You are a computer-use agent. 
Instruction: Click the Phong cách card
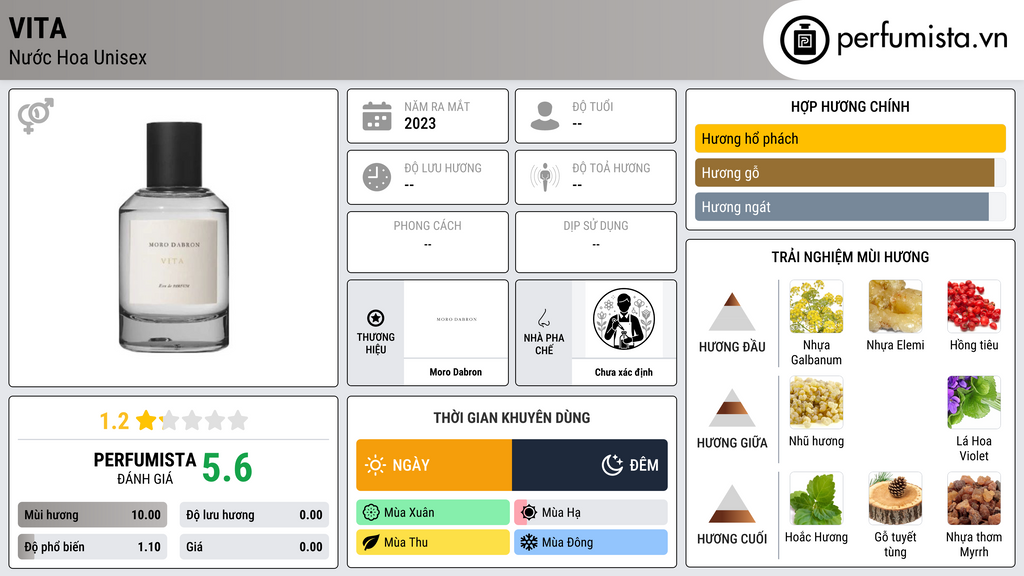pyautogui.click(x=428, y=242)
